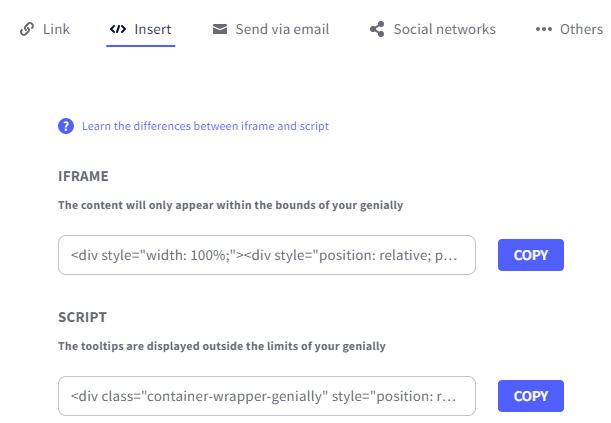The image size is (611, 423).
Task: Click inside the script code field
Action: pyautogui.click(x=267, y=396)
